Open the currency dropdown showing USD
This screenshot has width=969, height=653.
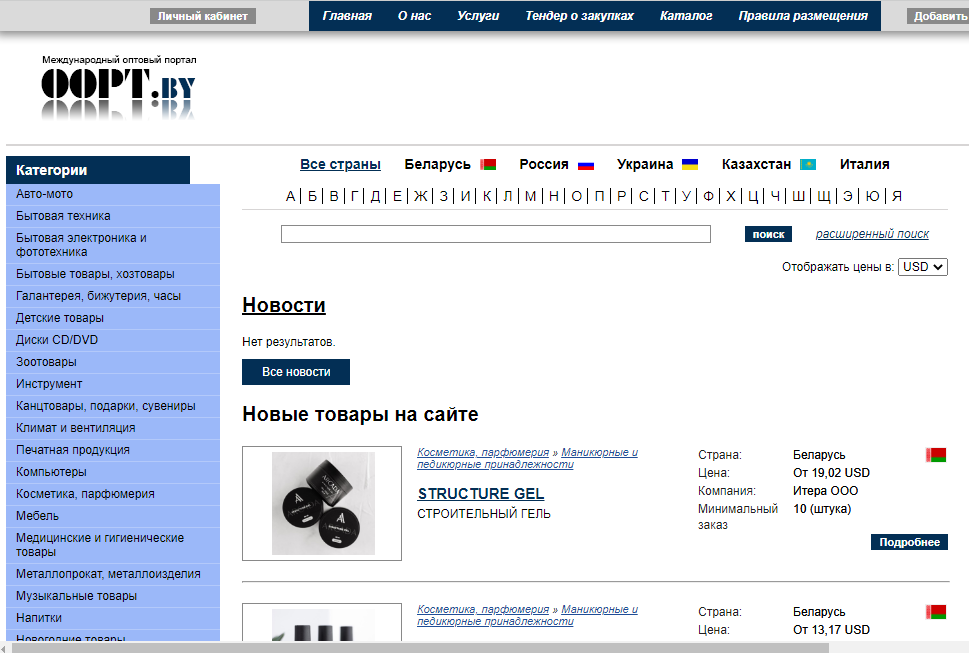click(922, 267)
